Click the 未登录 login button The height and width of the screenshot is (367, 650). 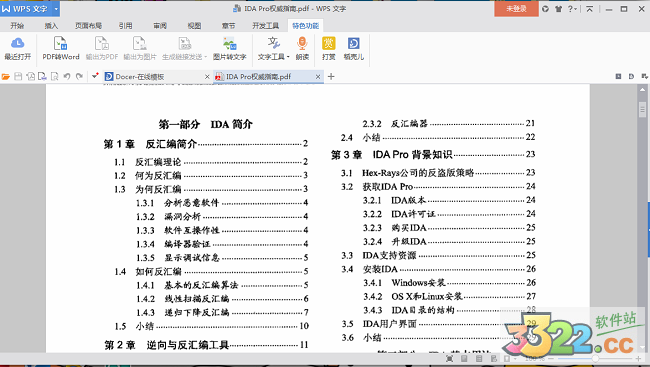pos(516,9)
